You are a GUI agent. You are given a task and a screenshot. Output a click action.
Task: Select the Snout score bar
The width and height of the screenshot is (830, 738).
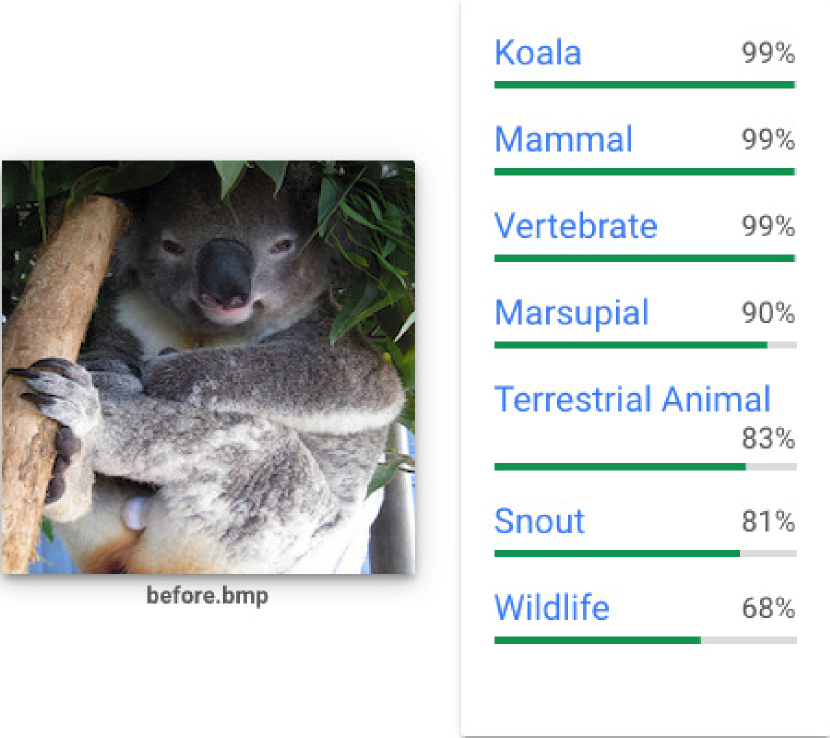tap(645, 553)
